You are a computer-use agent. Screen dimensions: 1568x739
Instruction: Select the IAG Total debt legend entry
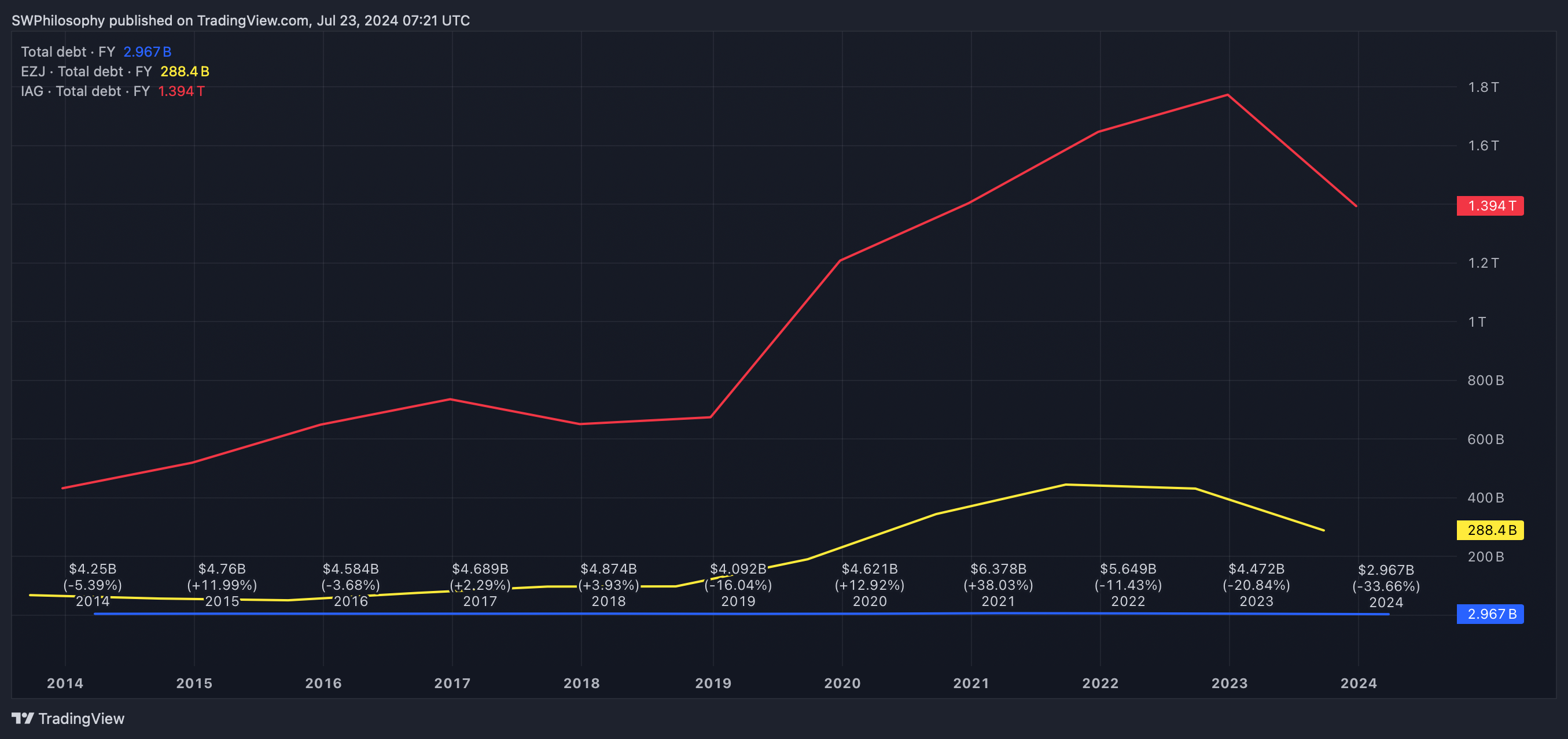[x=84, y=91]
